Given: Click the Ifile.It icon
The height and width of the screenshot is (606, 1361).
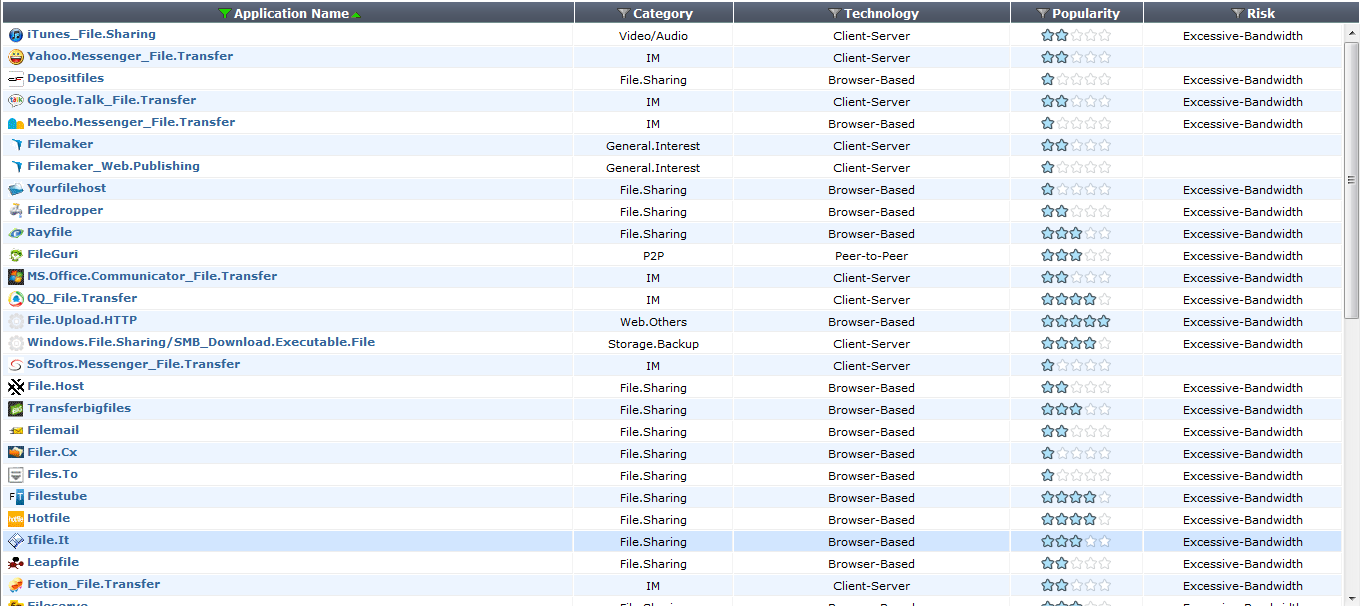Looking at the screenshot, I should (15, 541).
